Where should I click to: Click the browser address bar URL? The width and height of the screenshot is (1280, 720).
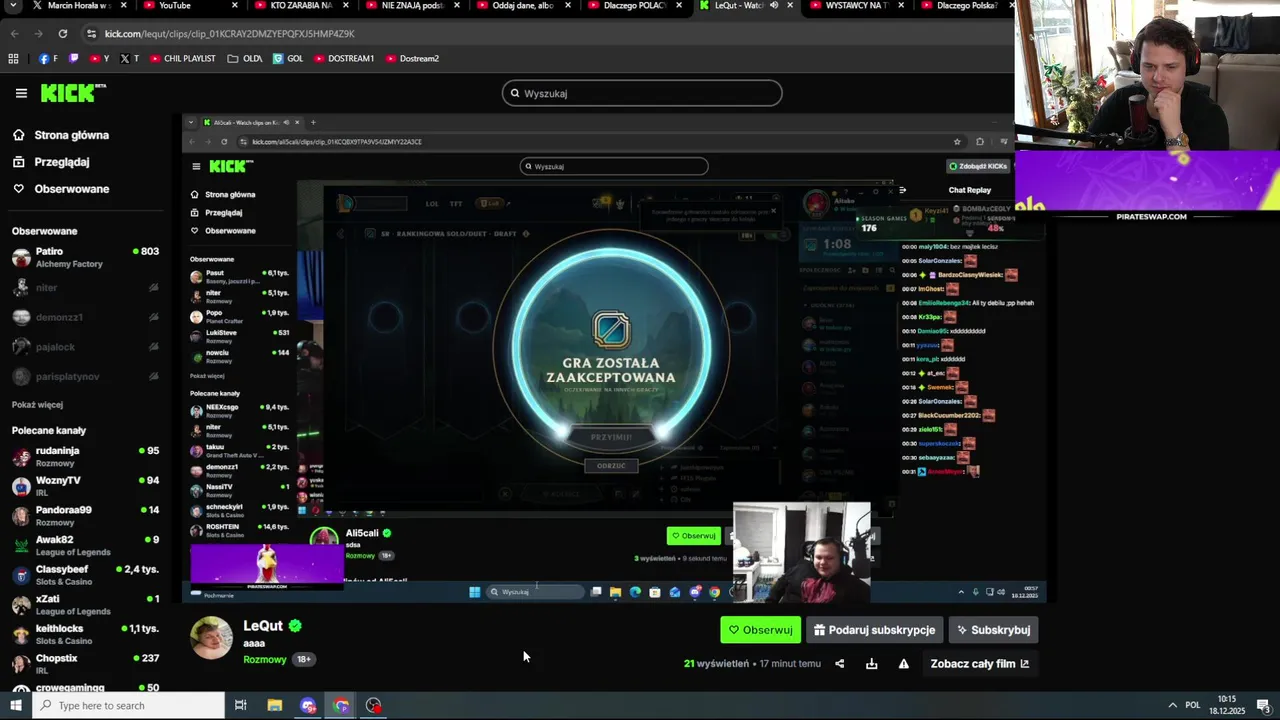230,34
